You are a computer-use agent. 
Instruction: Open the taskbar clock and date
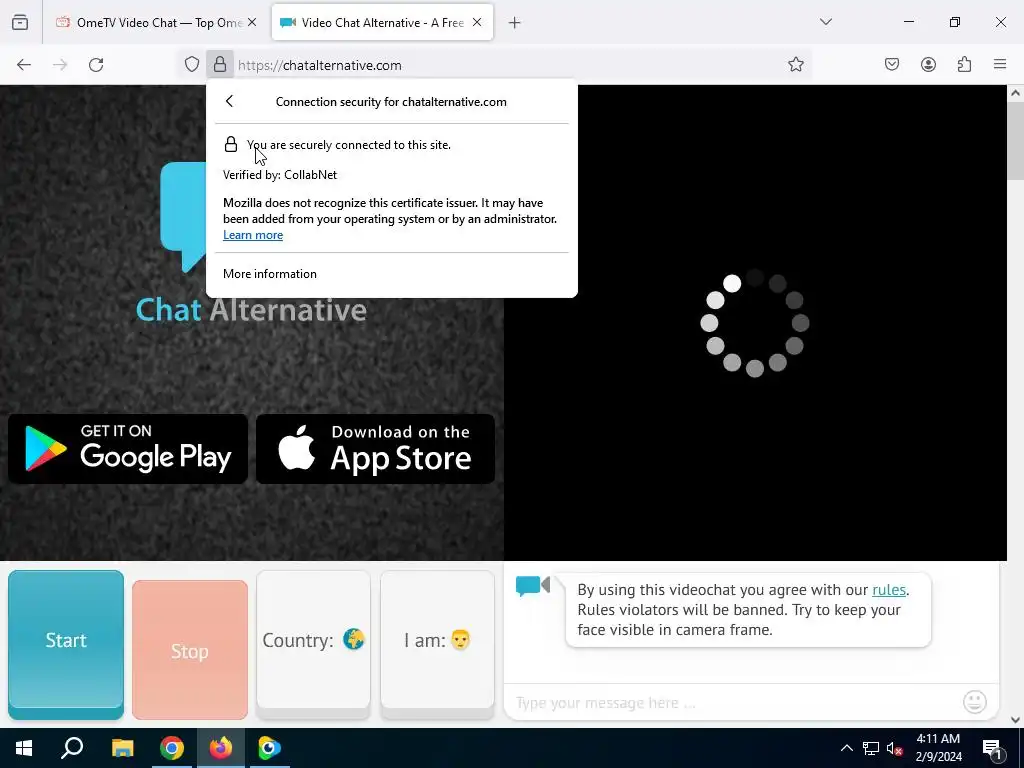[x=938, y=748]
